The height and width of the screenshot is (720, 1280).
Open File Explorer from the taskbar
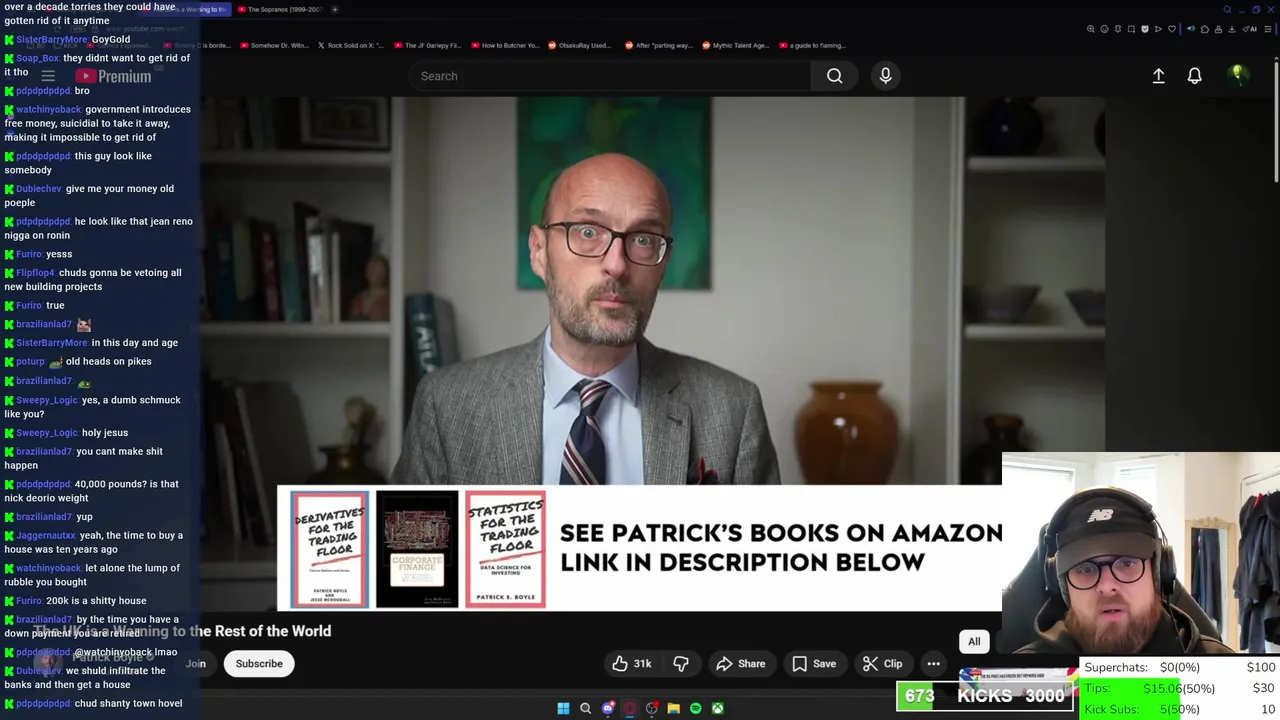coord(673,708)
